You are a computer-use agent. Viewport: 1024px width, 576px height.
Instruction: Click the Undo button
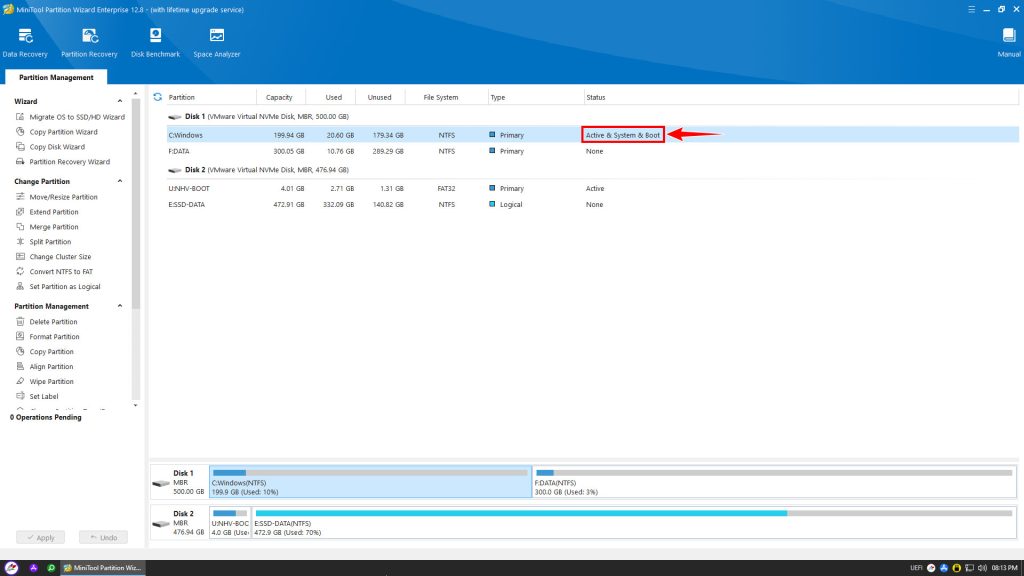click(x=103, y=537)
